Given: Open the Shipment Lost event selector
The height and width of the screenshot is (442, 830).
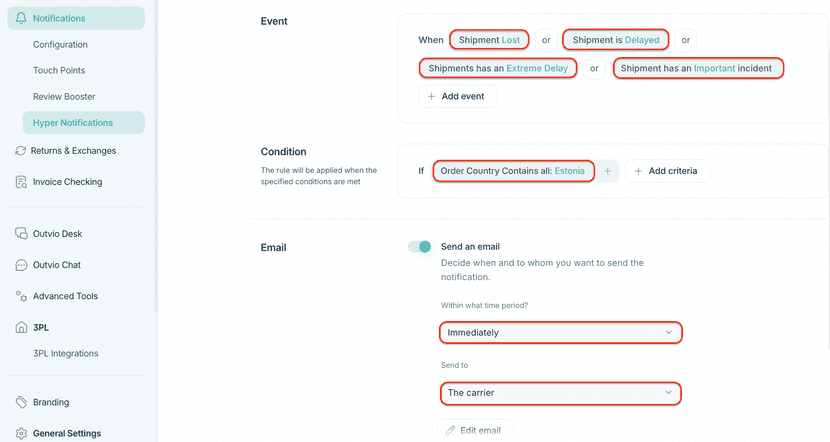Looking at the screenshot, I should coord(489,40).
